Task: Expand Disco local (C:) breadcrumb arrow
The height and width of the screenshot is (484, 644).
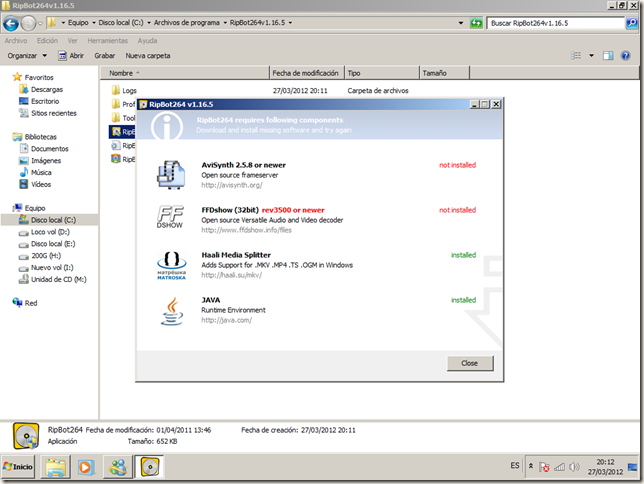Action: click(149, 23)
